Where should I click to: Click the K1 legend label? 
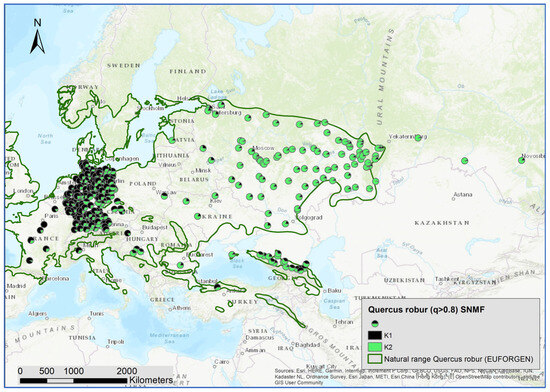click(388, 336)
